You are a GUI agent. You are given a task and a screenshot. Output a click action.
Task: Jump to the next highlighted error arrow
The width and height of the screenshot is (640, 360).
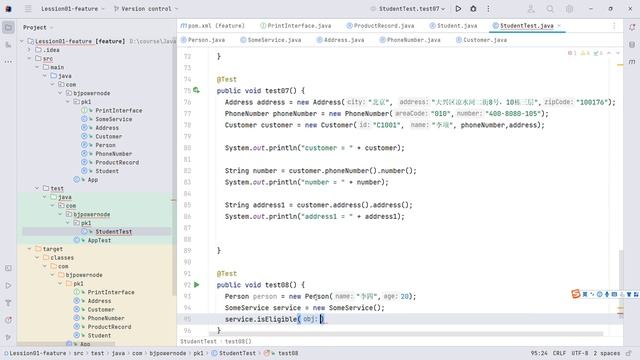coord(618,53)
